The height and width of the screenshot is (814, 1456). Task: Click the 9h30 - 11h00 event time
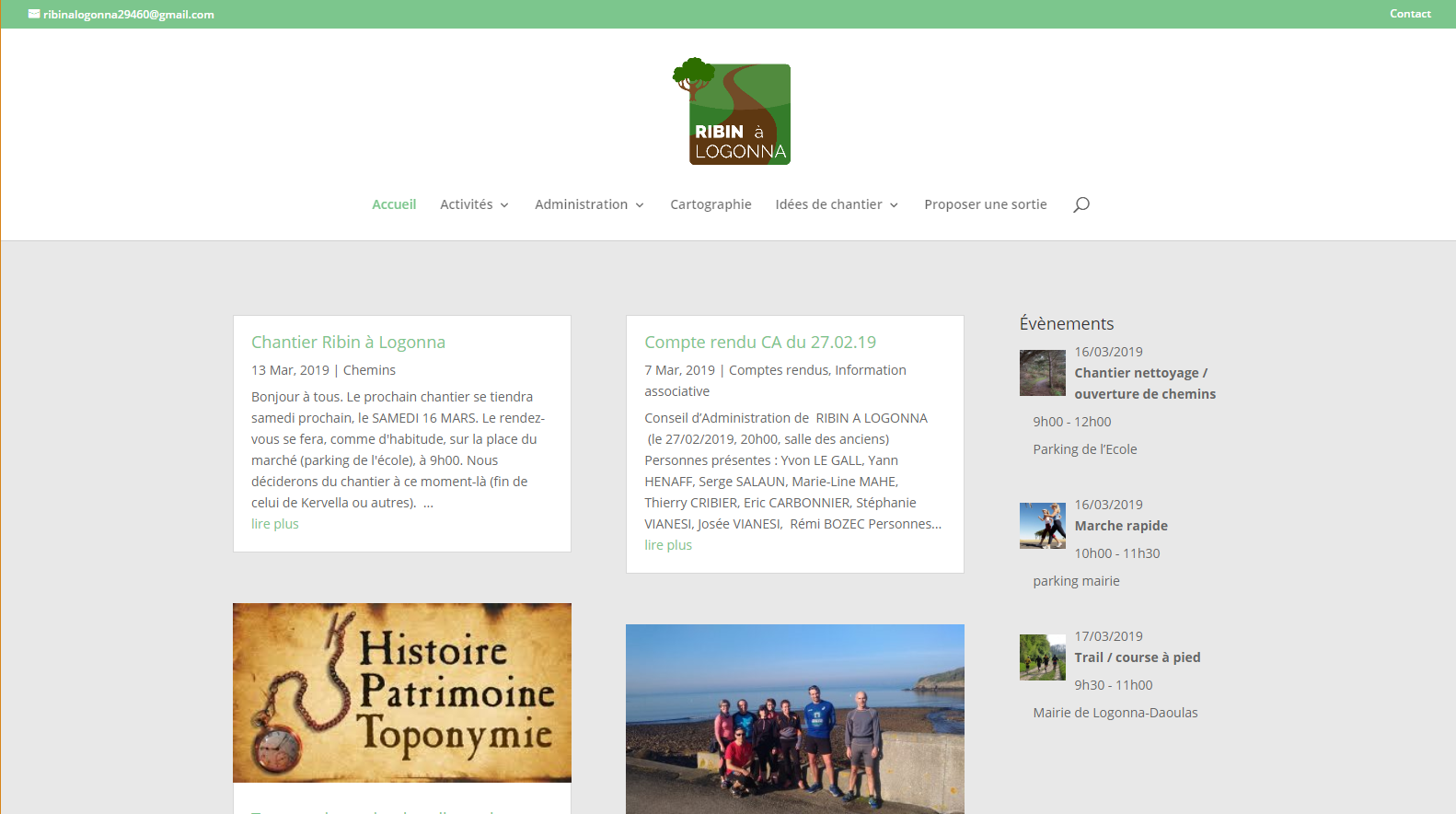tap(1114, 685)
